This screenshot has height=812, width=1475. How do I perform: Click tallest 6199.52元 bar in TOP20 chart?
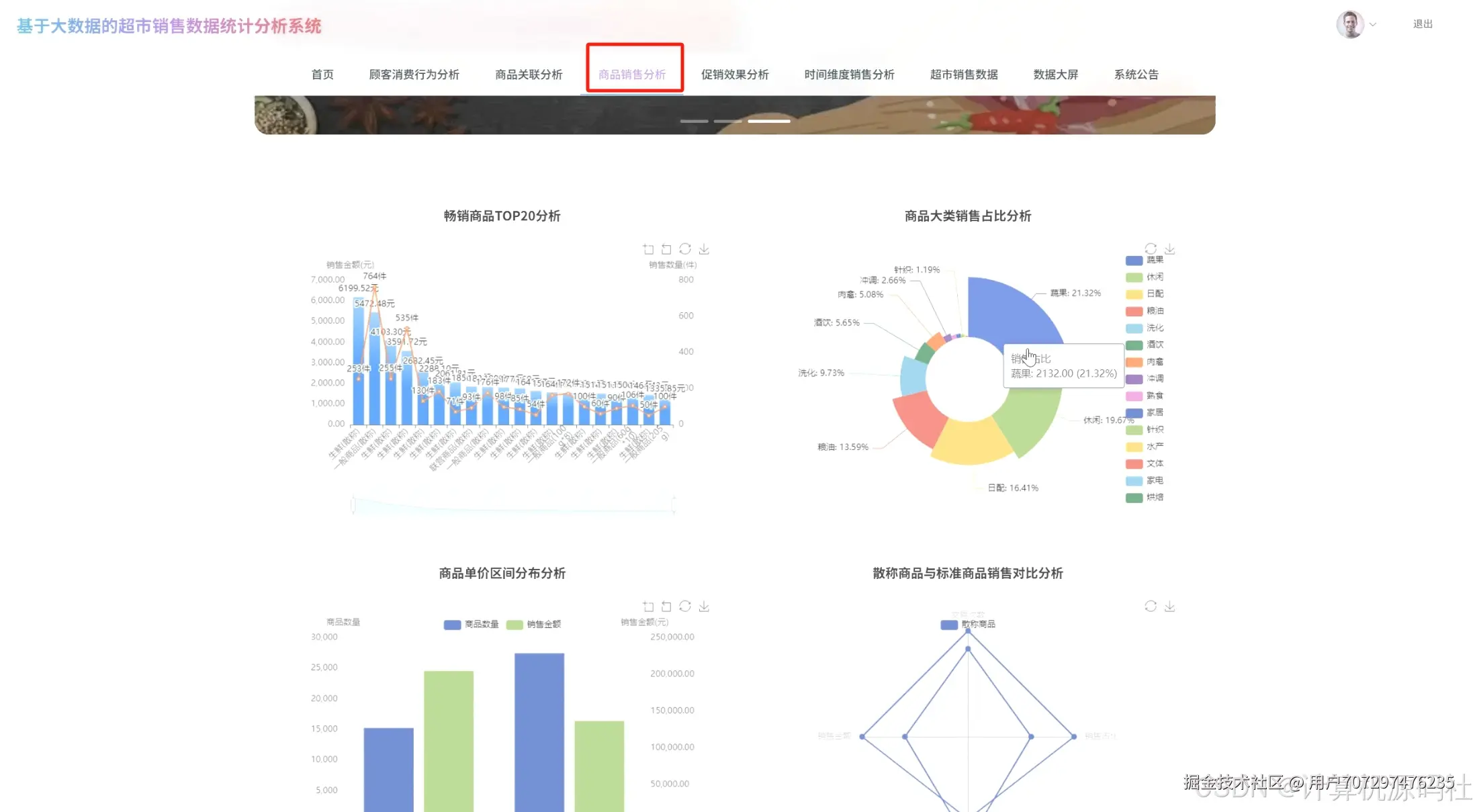pos(359,361)
